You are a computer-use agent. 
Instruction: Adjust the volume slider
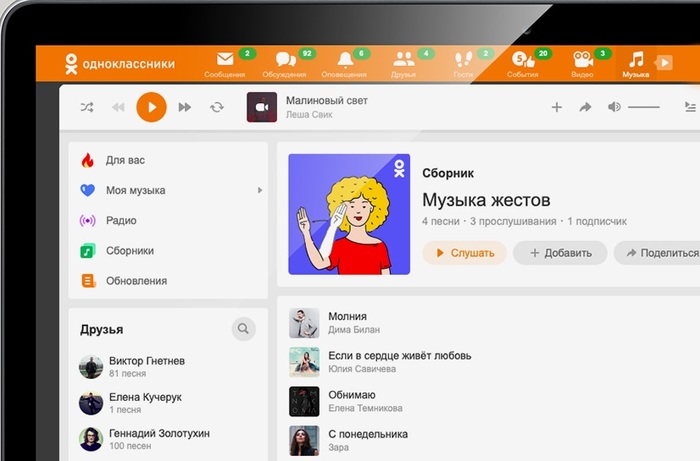click(643, 107)
